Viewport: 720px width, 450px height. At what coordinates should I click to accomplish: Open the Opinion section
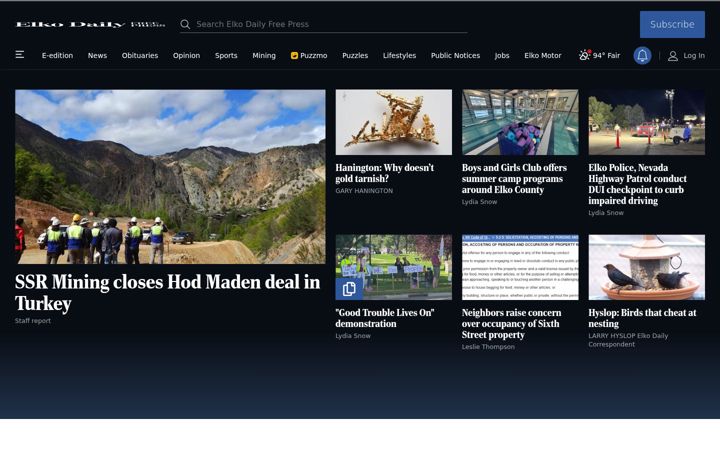point(186,56)
